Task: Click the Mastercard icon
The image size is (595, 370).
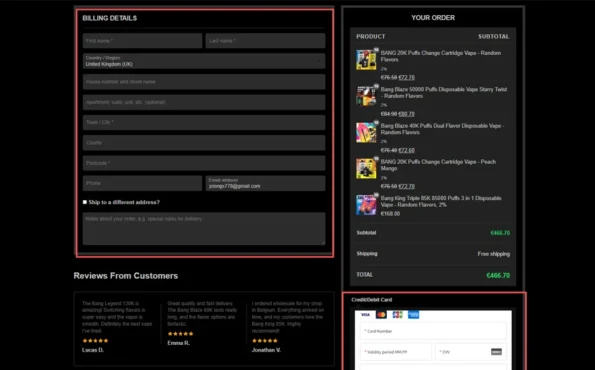Action: pos(381,315)
